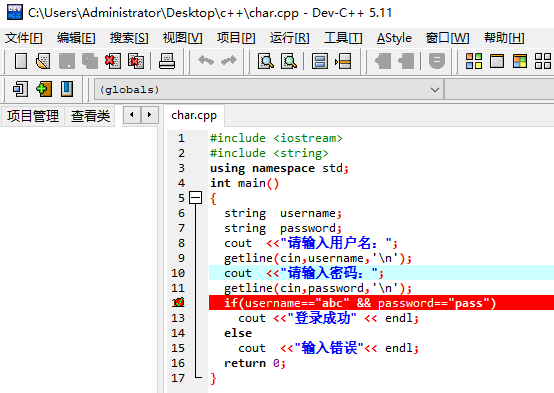
Task: Click right arrow to show next panel tab
Action: [x=149, y=115]
